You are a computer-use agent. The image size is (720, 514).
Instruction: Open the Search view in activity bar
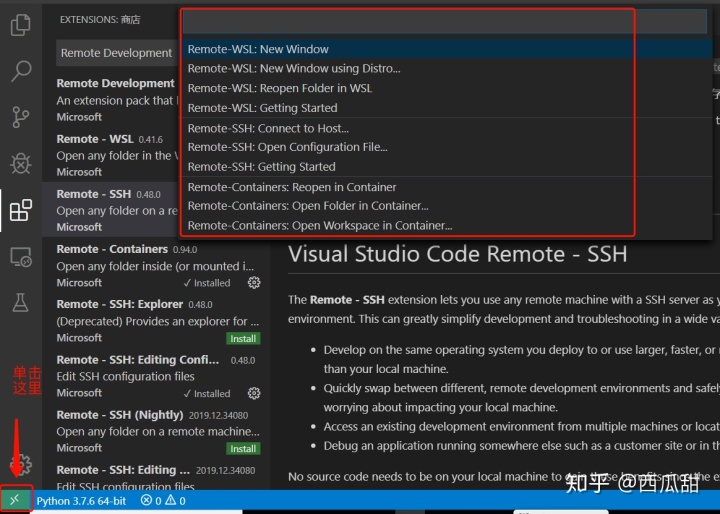coord(21,71)
